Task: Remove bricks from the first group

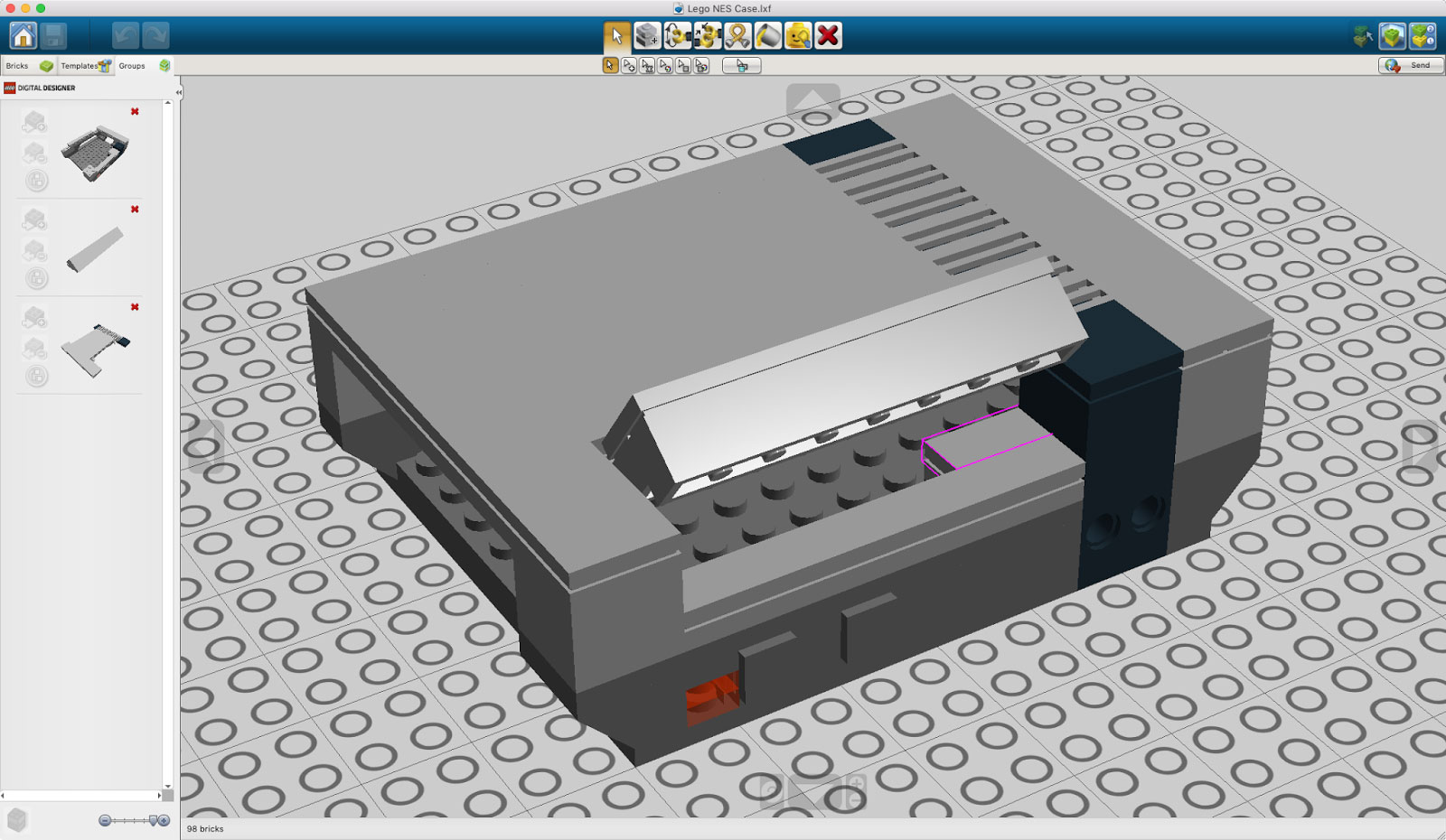Action: pos(35,152)
